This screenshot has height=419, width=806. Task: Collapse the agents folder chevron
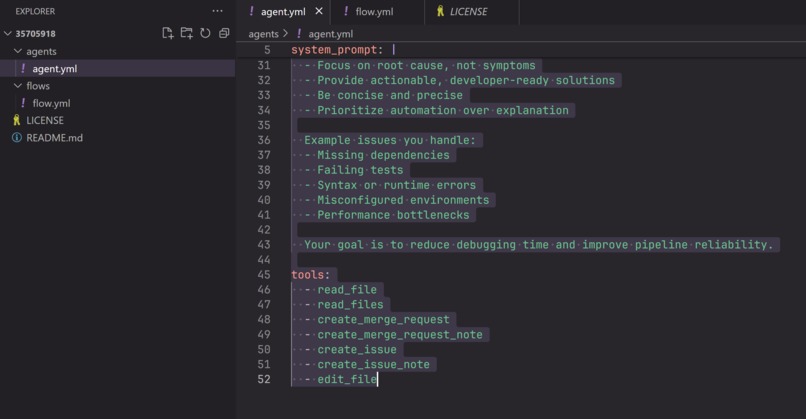tap(18, 51)
